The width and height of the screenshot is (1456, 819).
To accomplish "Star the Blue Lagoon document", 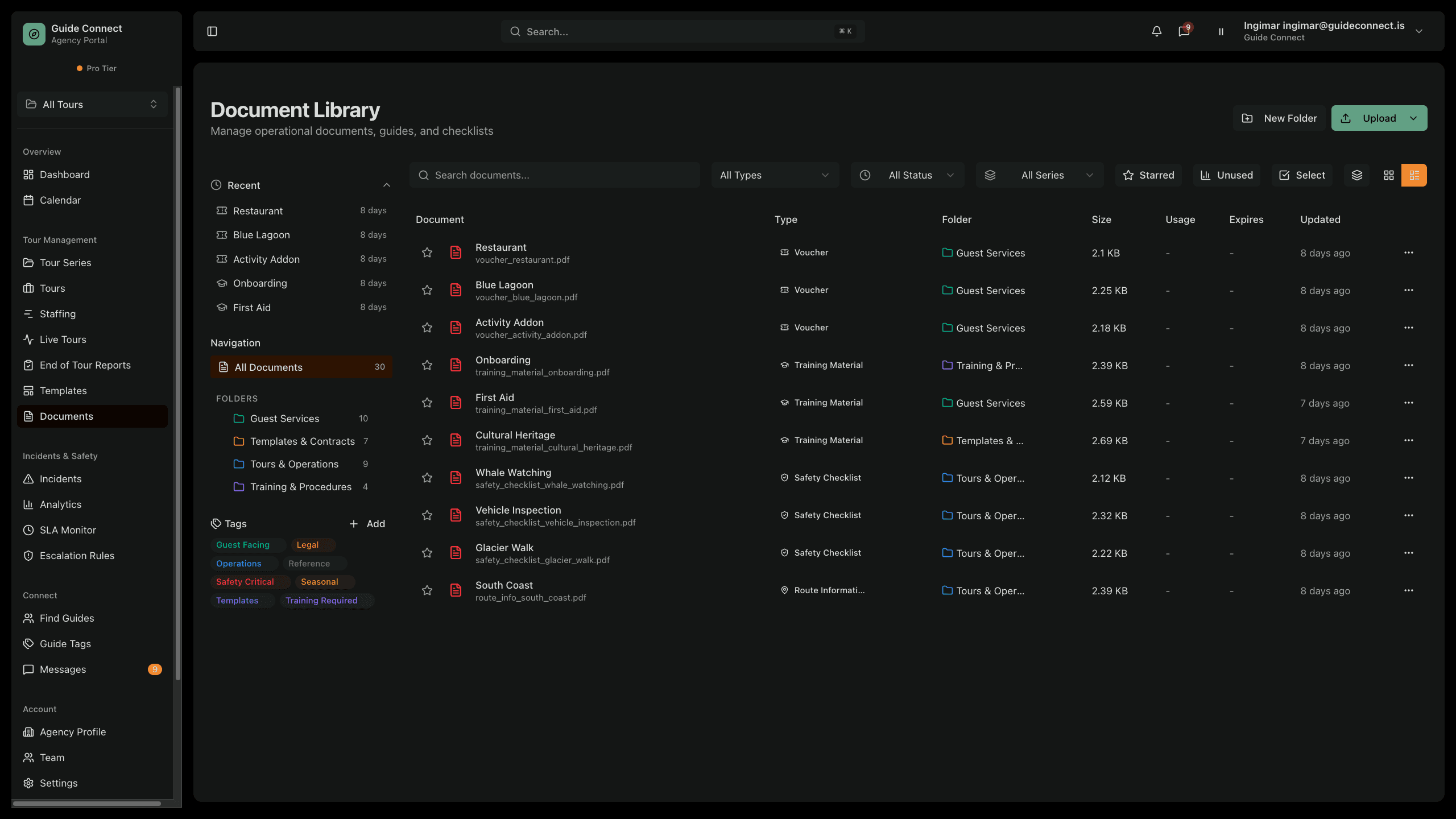I will (427, 290).
